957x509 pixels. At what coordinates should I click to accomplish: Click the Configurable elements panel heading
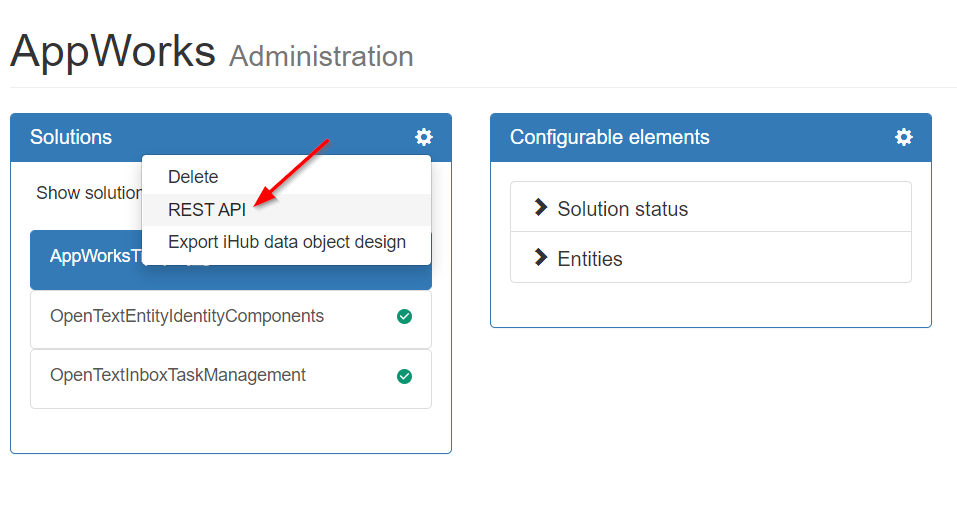(x=610, y=137)
